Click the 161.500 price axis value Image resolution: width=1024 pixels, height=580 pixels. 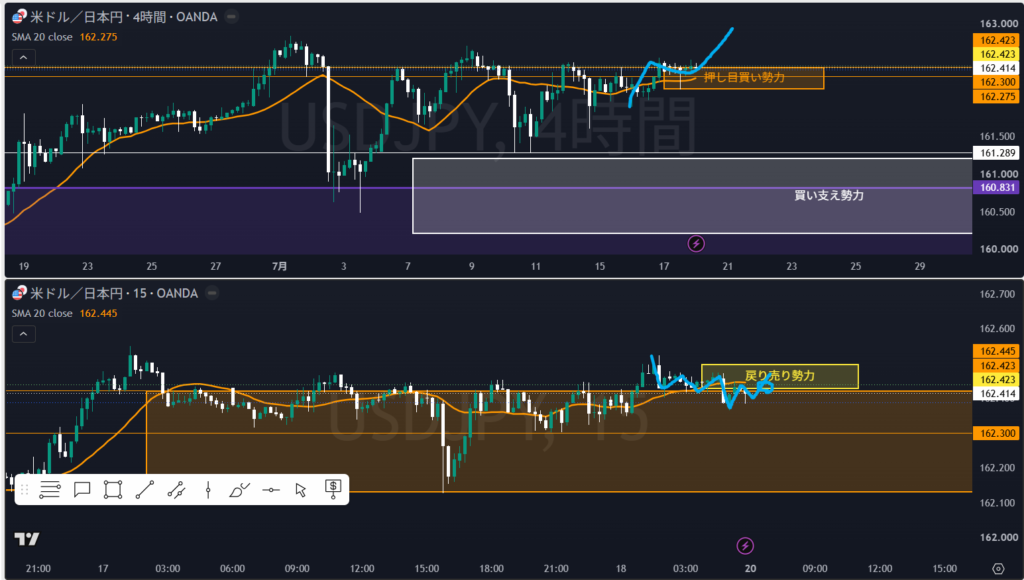997,137
